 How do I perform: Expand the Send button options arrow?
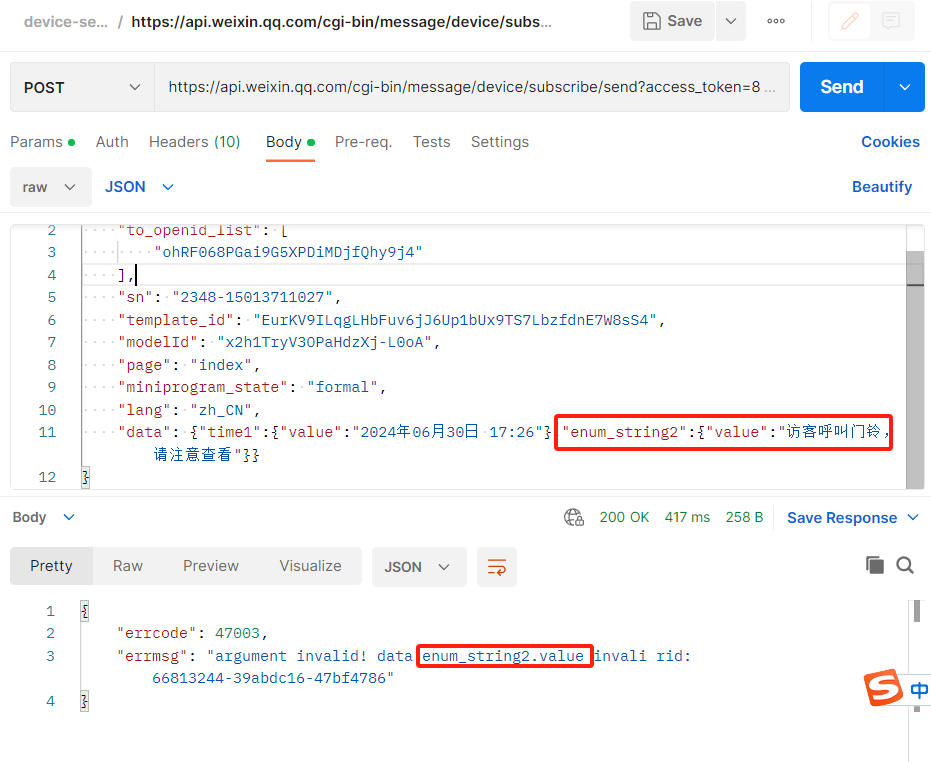coord(905,87)
